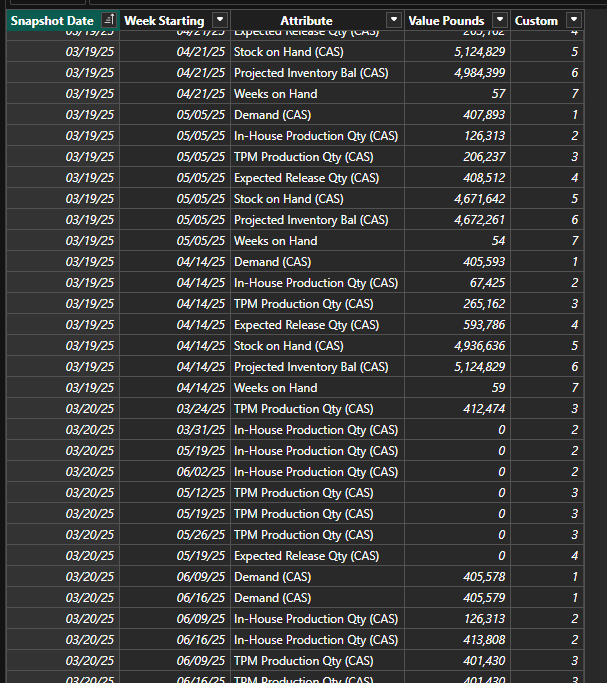Click the Week Starting cell 06/02/25

(x=200, y=472)
